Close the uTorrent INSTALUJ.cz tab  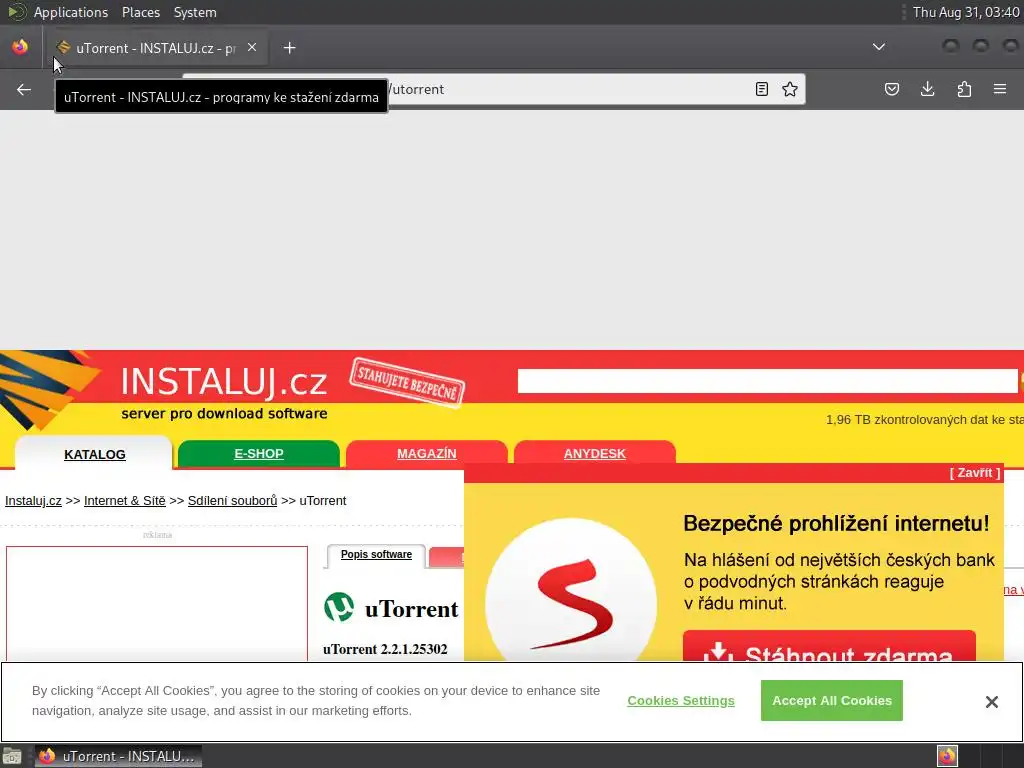tap(252, 47)
